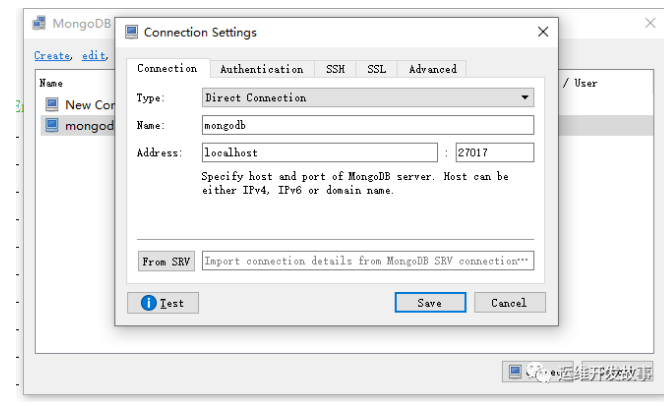The height and width of the screenshot is (406, 664).
Task: Click the From SRV button
Action: [166, 261]
